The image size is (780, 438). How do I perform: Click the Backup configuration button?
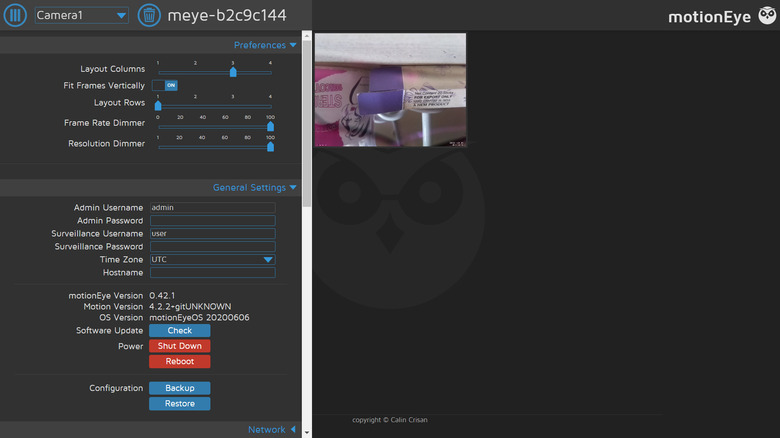[x=180, y=388]
